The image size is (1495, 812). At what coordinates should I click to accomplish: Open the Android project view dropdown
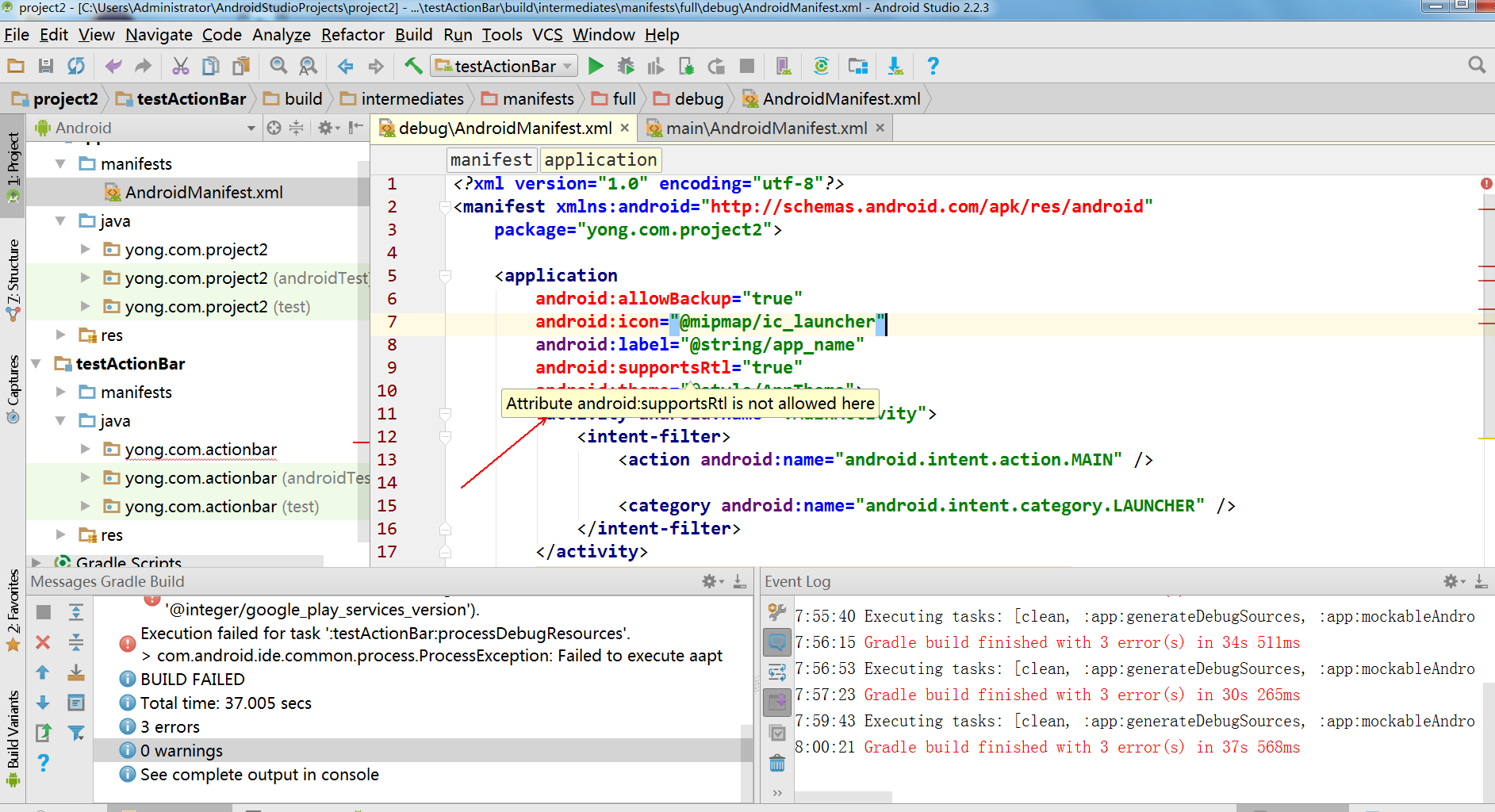[x=144, y=128]
